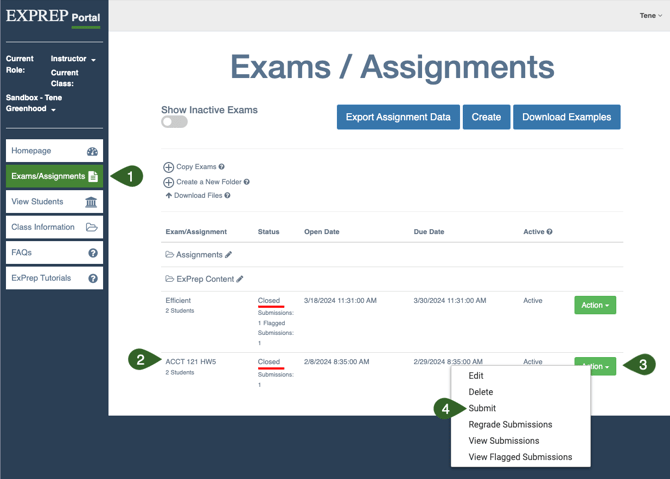Click the Export Assignment Data button

(398, 117)
